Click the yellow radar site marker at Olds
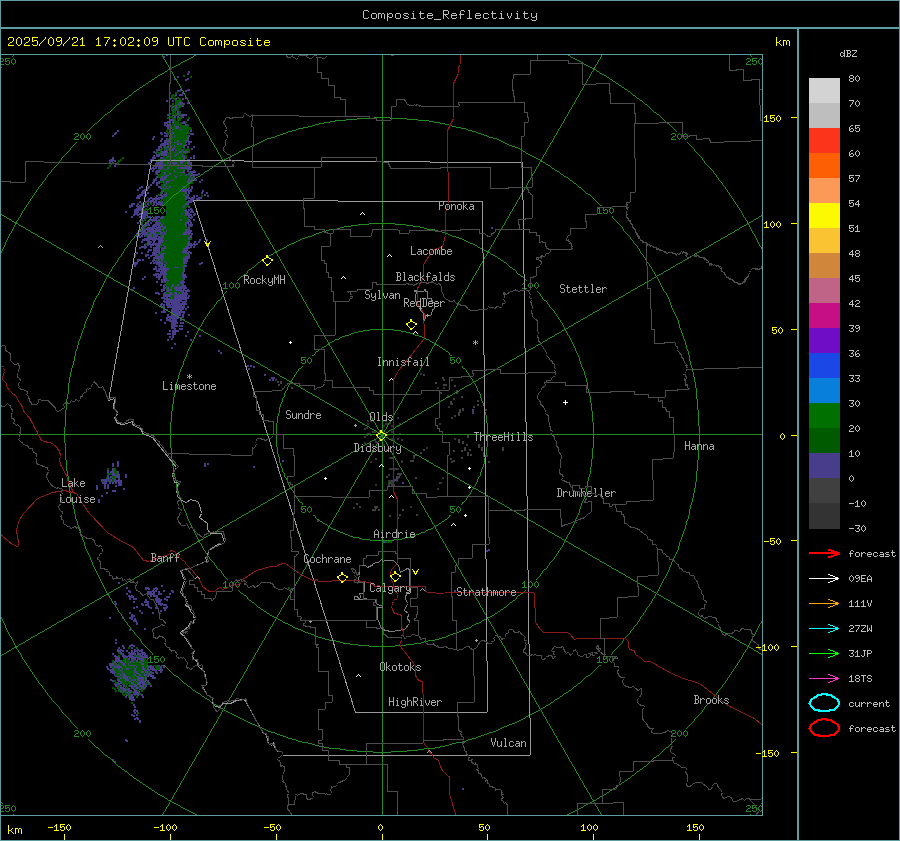 coord(381,435)
